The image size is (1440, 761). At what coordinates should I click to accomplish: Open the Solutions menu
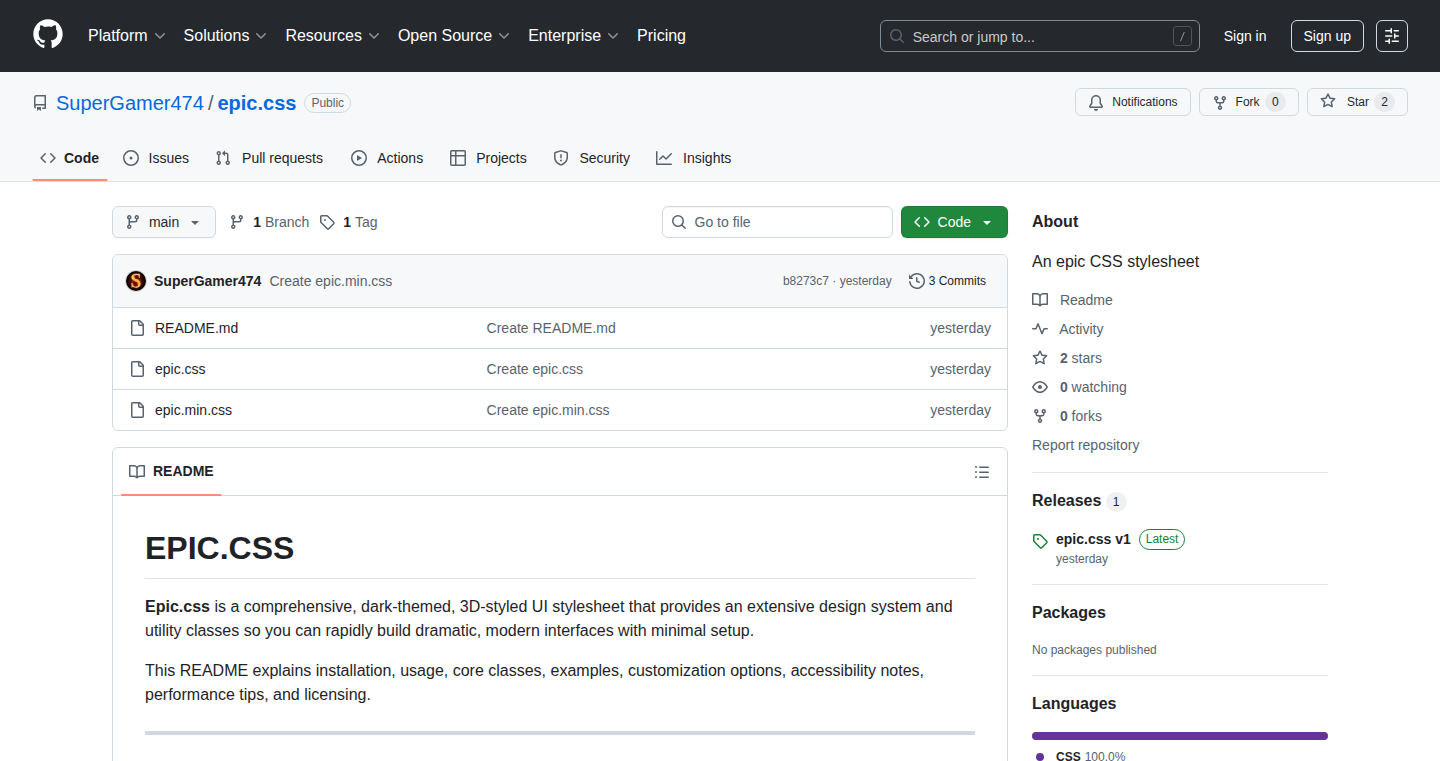(225, 35)
